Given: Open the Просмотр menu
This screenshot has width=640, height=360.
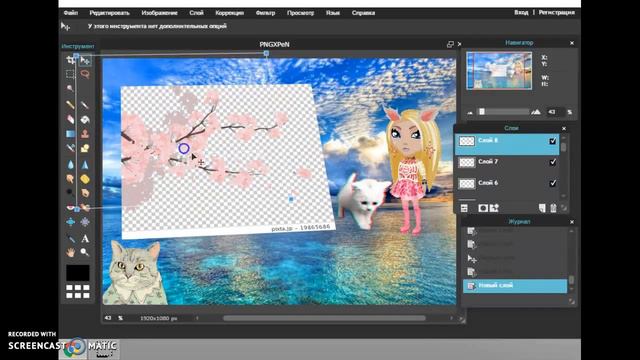Looking at the screenshot, I should pos(300,13).
